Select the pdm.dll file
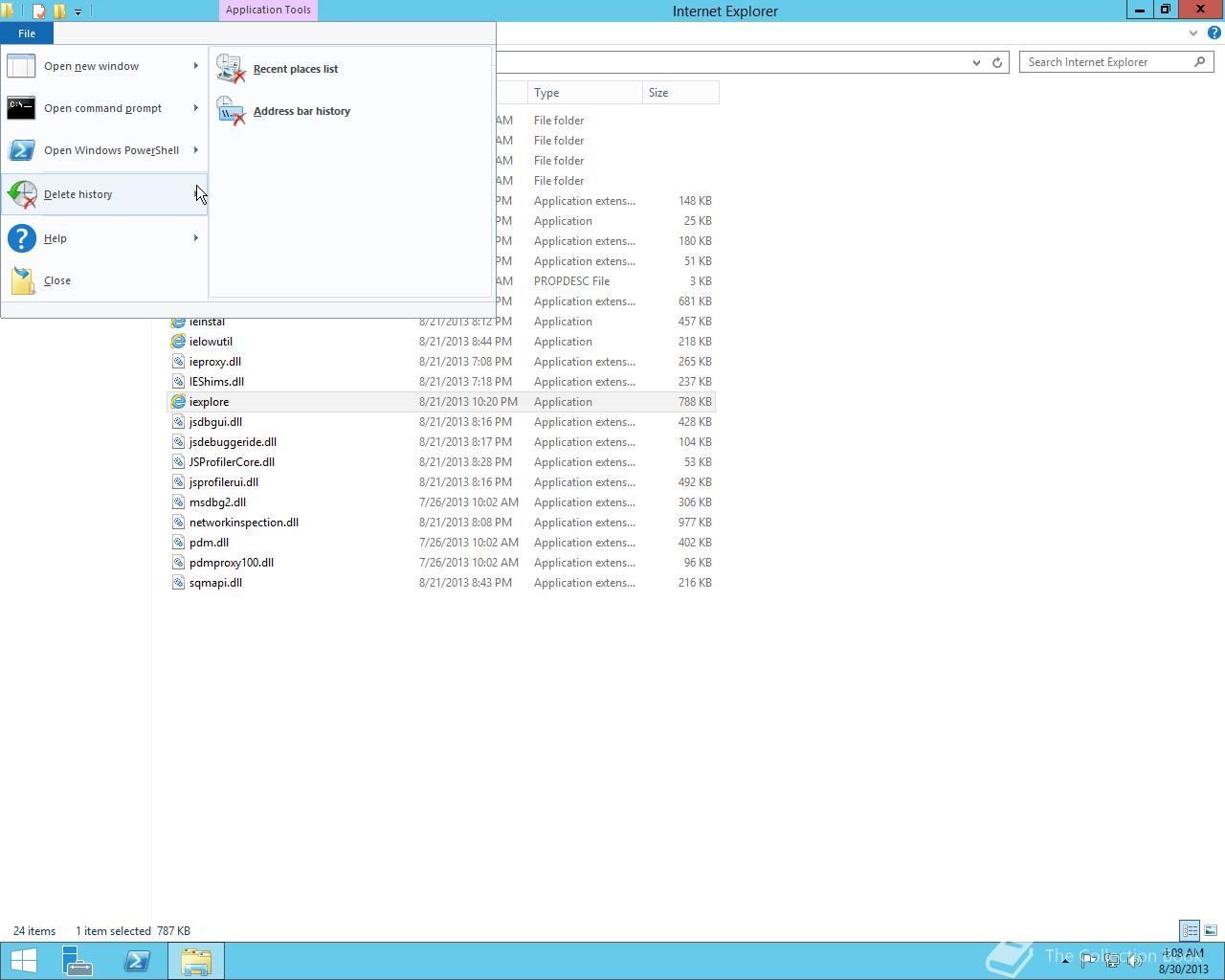1225x980 pixels. [209, 543]
